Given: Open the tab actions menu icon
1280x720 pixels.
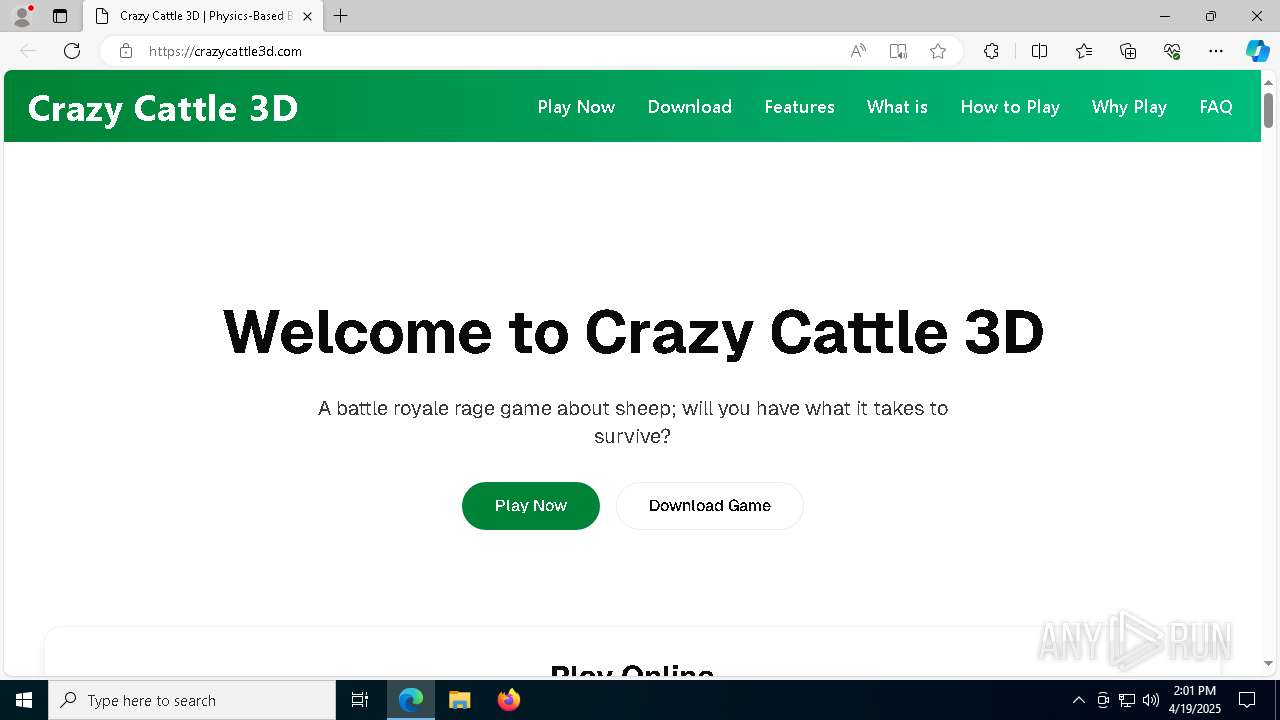Looking at the screenshot, I should point(60,16).
